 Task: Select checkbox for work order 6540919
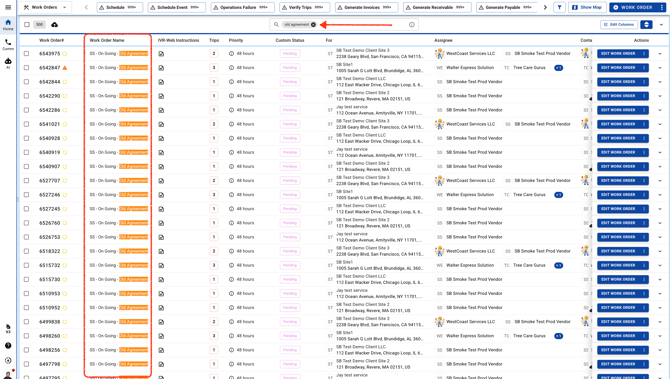(x=26, y=153)
